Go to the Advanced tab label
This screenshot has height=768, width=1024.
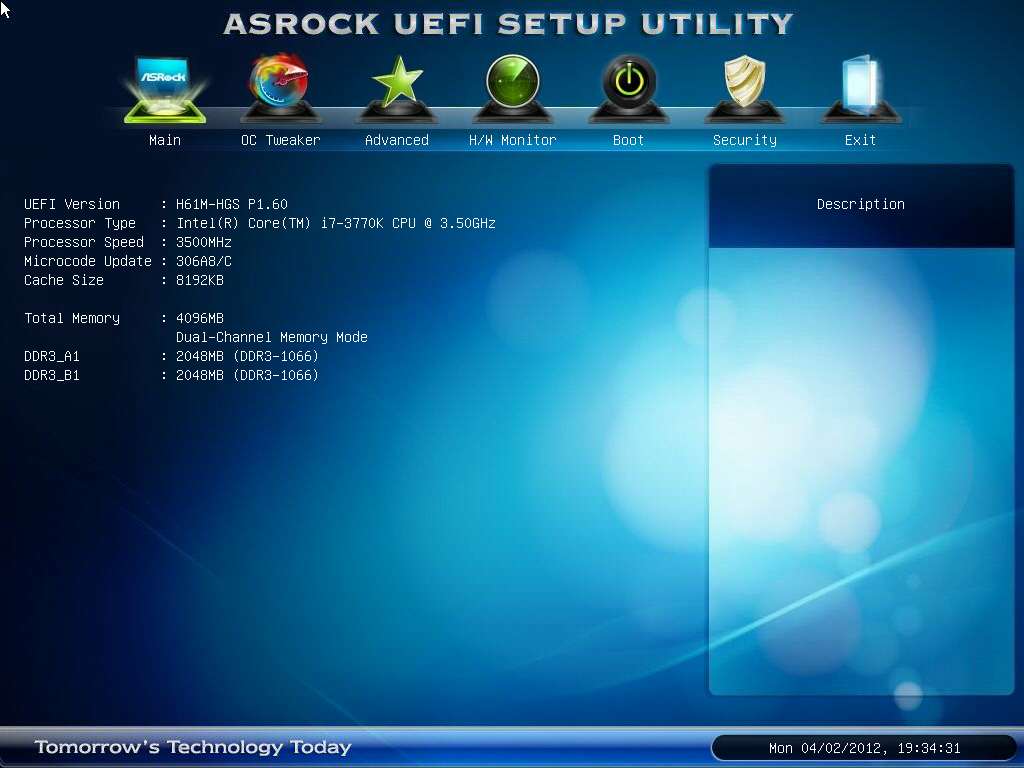[397, 140]
